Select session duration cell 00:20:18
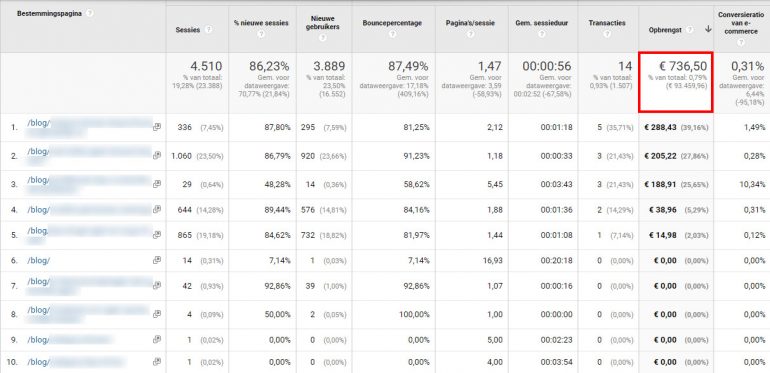 coord(556,261)
